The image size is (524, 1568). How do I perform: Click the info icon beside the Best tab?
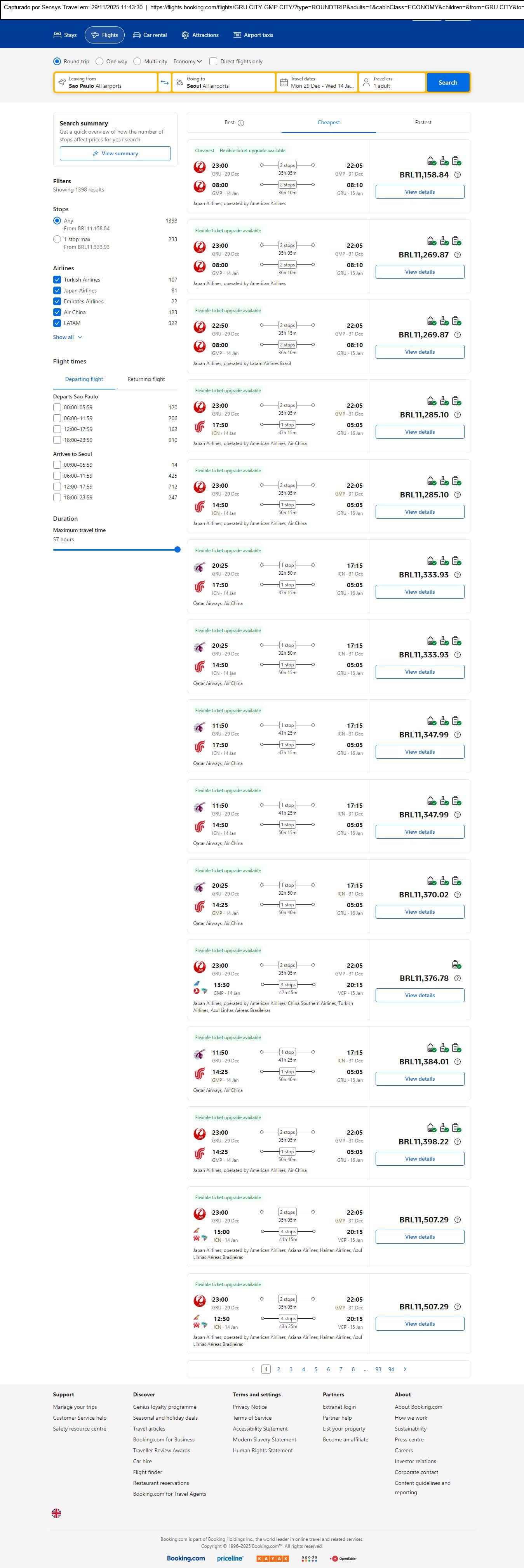[241, 123]
